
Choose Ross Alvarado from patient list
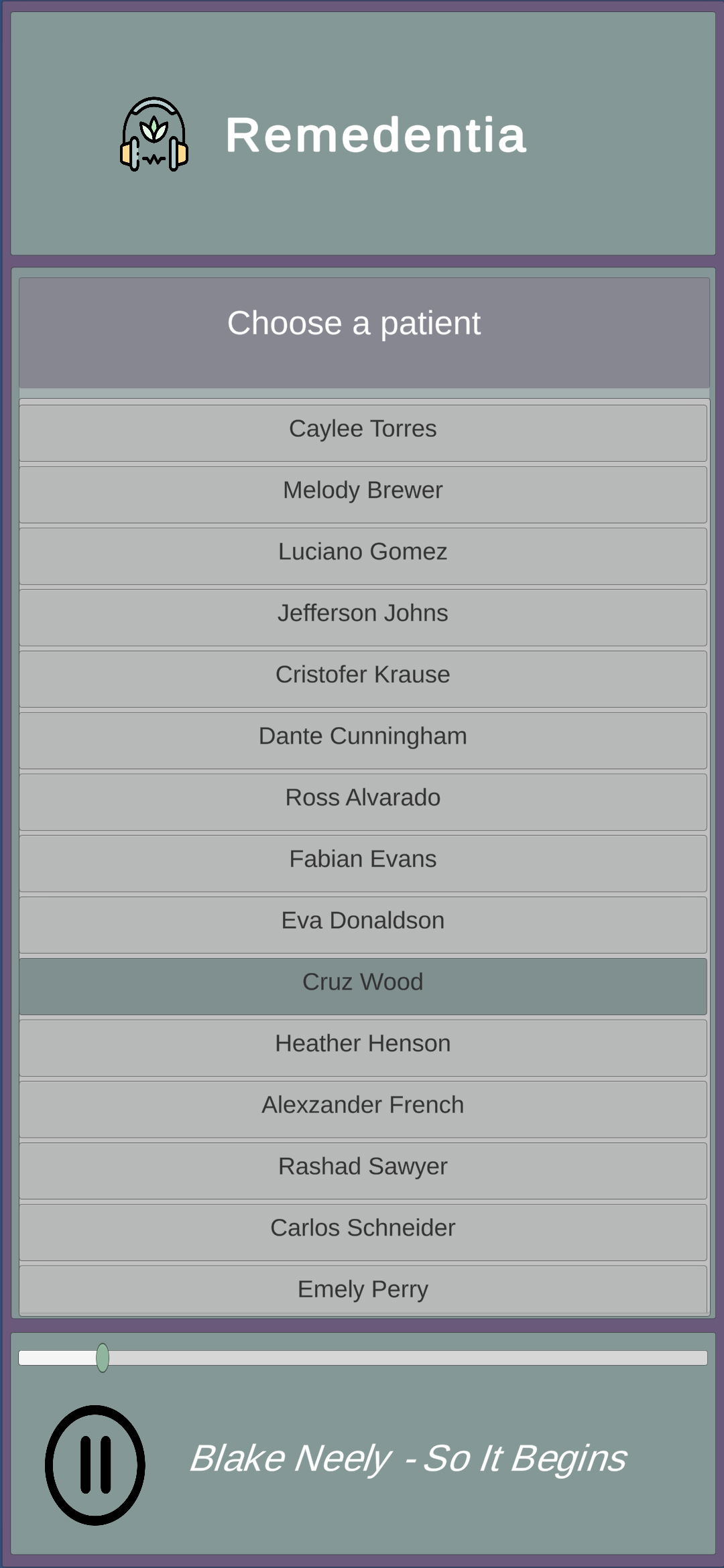[x=363, y=802]
